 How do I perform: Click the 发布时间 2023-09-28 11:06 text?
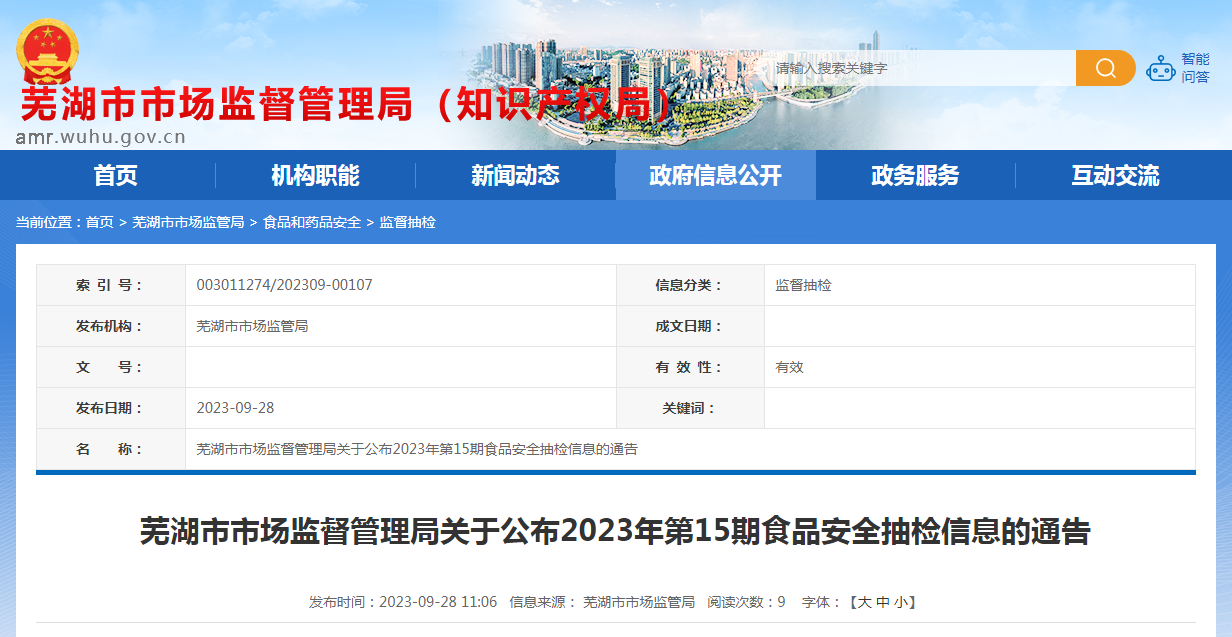click(403, 602)
